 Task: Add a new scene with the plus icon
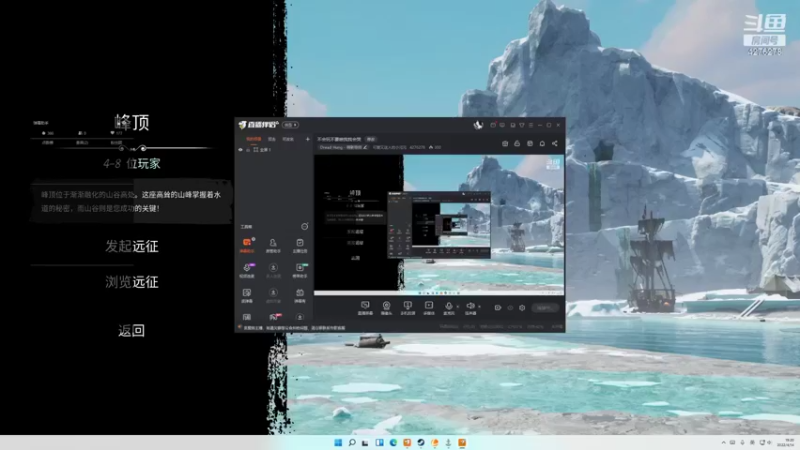tap(308, 139)
